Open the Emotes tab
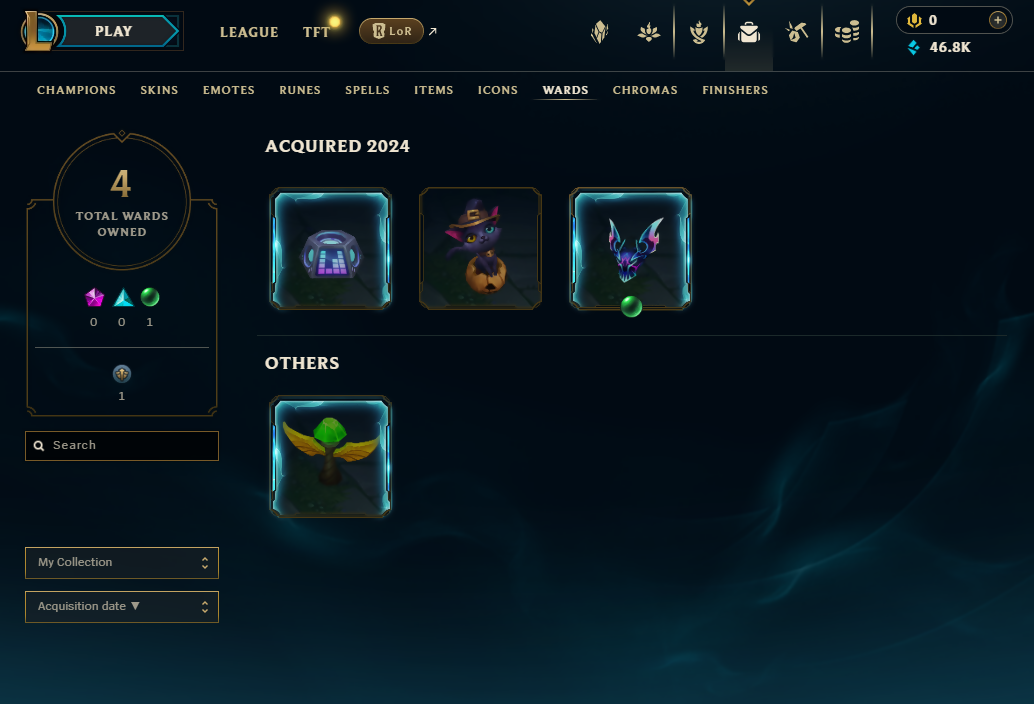This screenshot has height=704, width=1034. pos(229,90)
